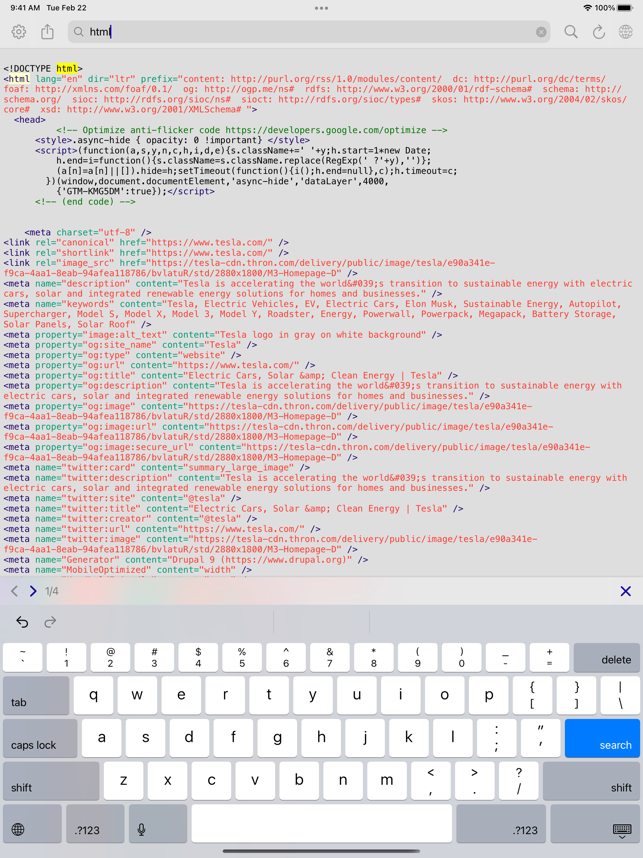The width and height of the screenshot is (643, 858).
Task: Hide keyboard with the dismiss key
Action: point(595,824)
